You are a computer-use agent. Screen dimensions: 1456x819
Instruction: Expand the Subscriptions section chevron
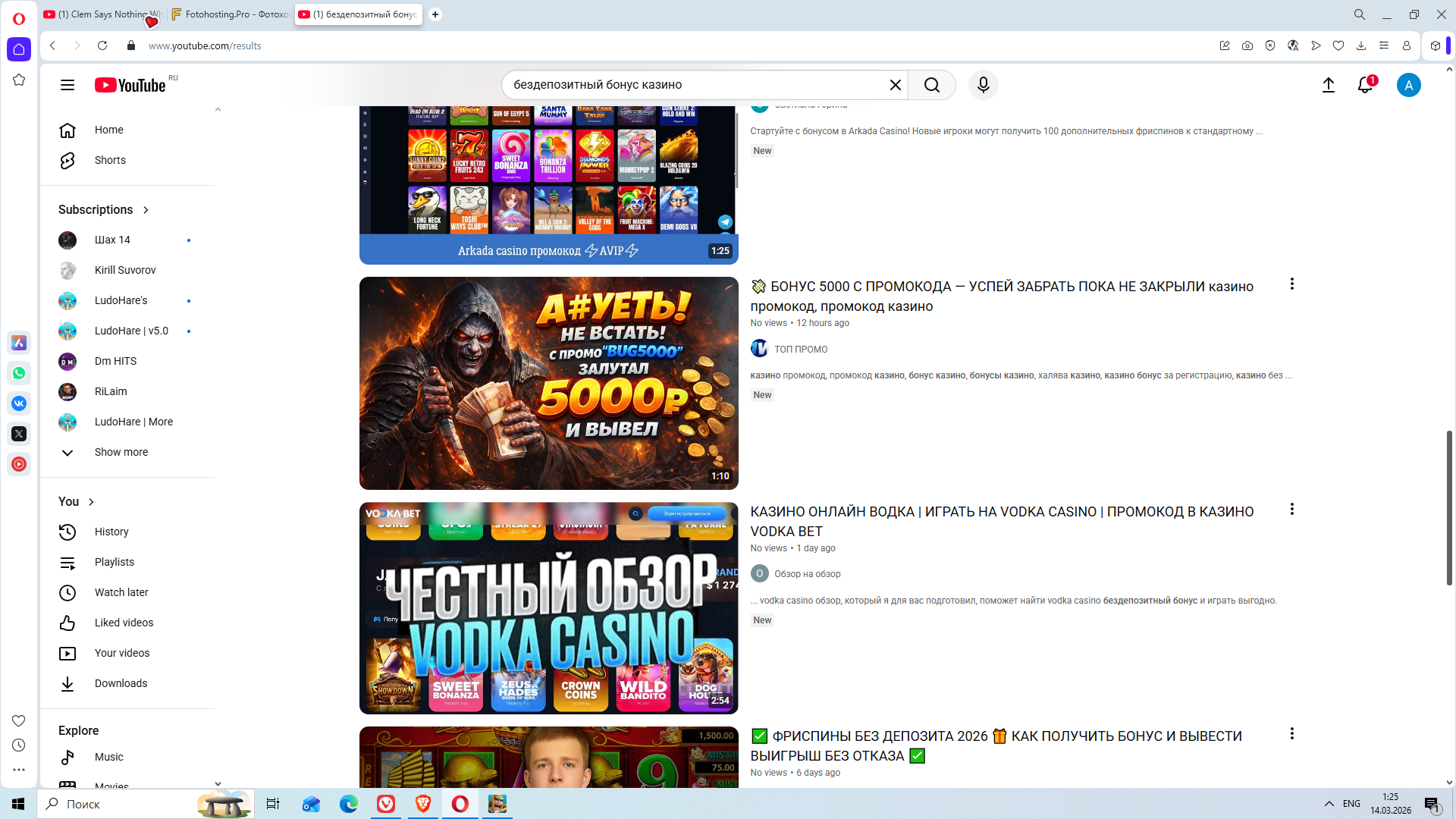146,210
